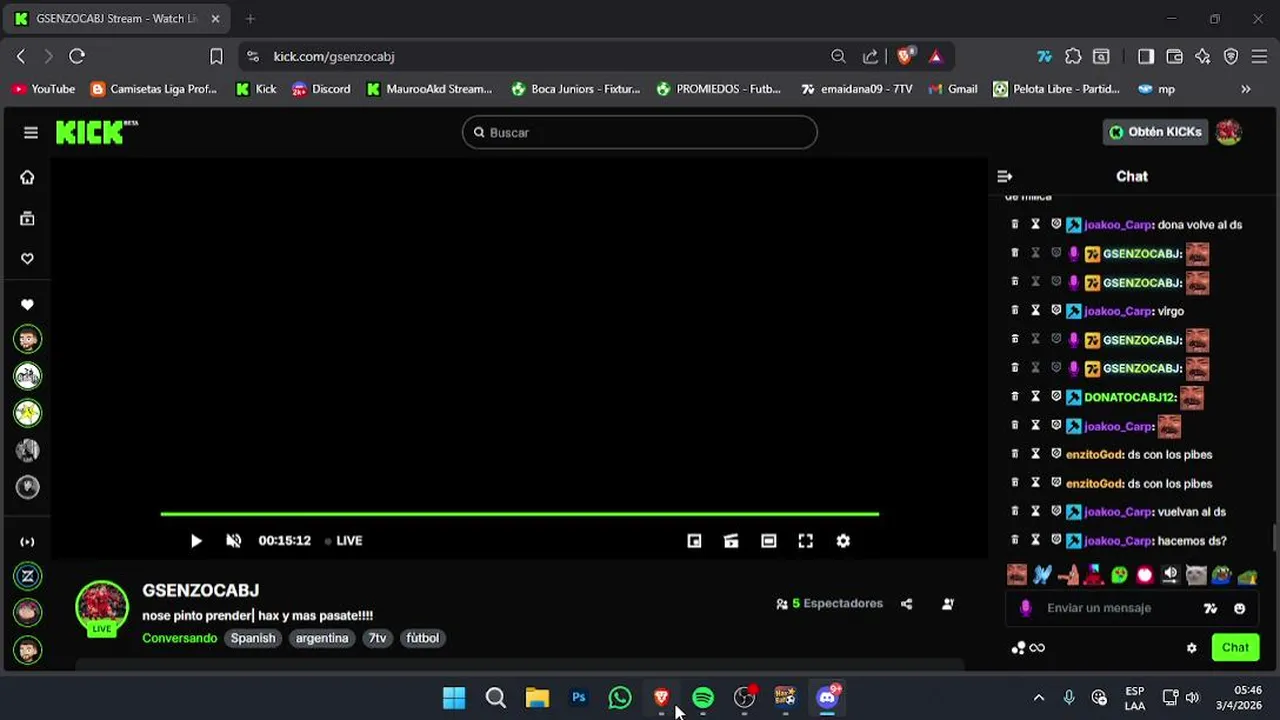
Task: Open a new browser tab
Action: click(x=250, y=18)
